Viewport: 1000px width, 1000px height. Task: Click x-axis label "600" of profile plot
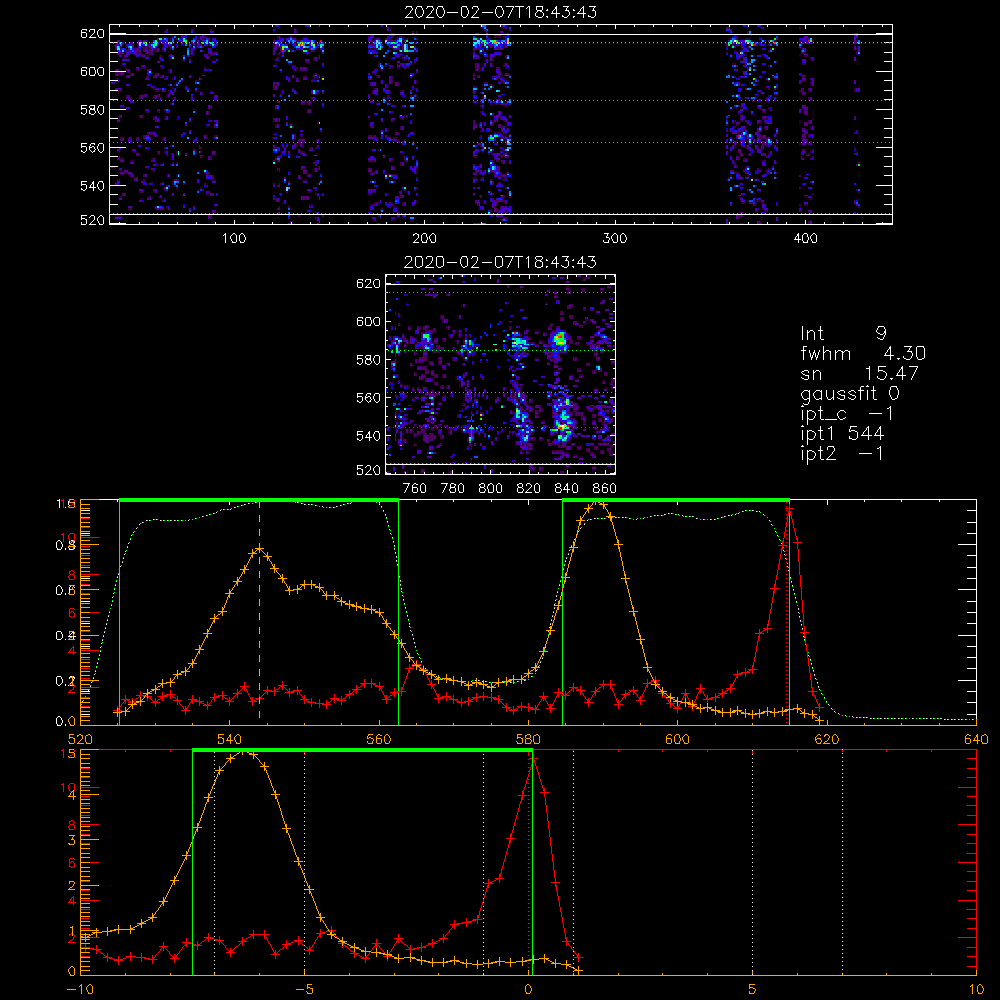(x=677, y=739)
